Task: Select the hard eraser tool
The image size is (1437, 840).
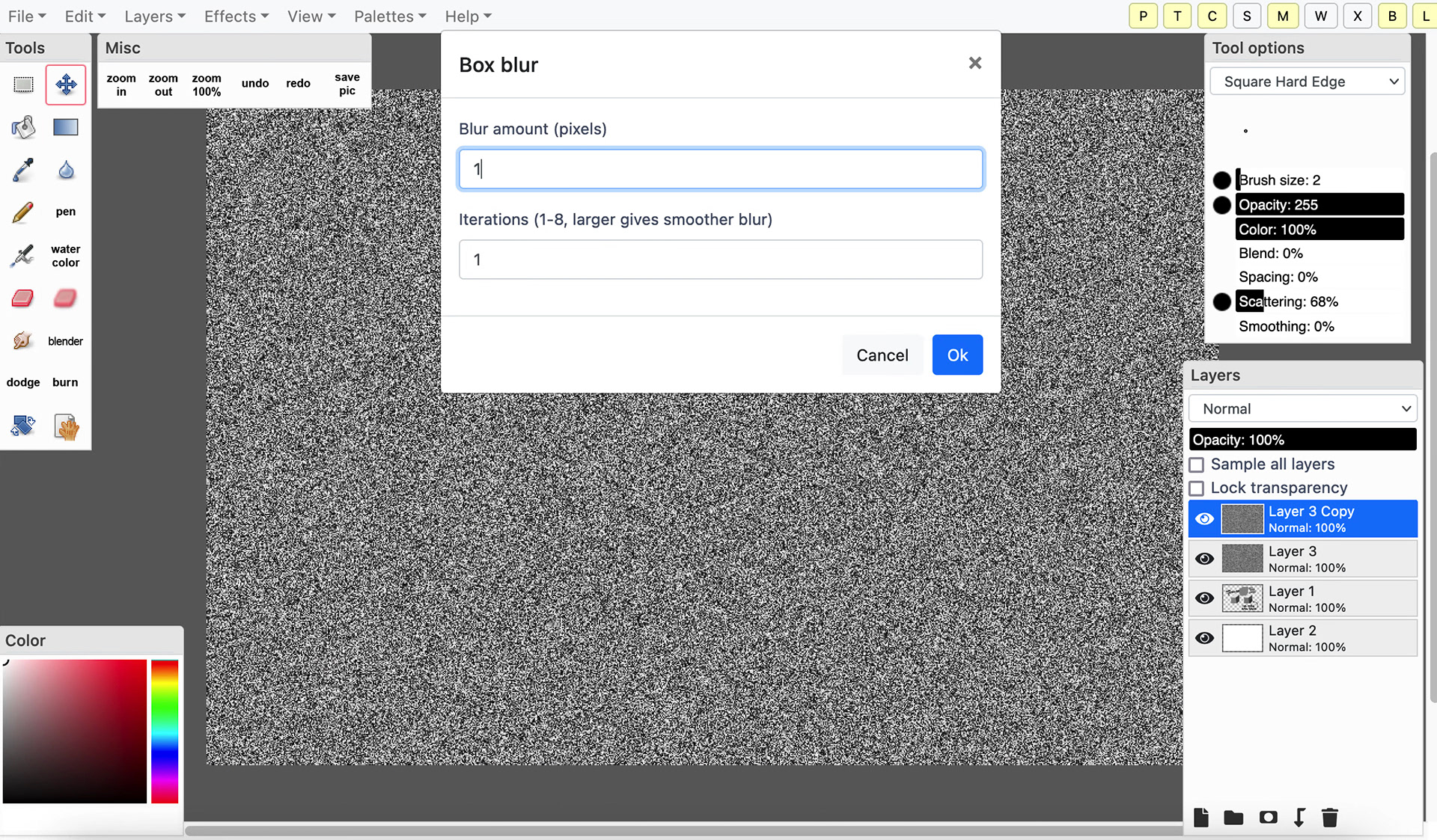Action: click(23, 298)
